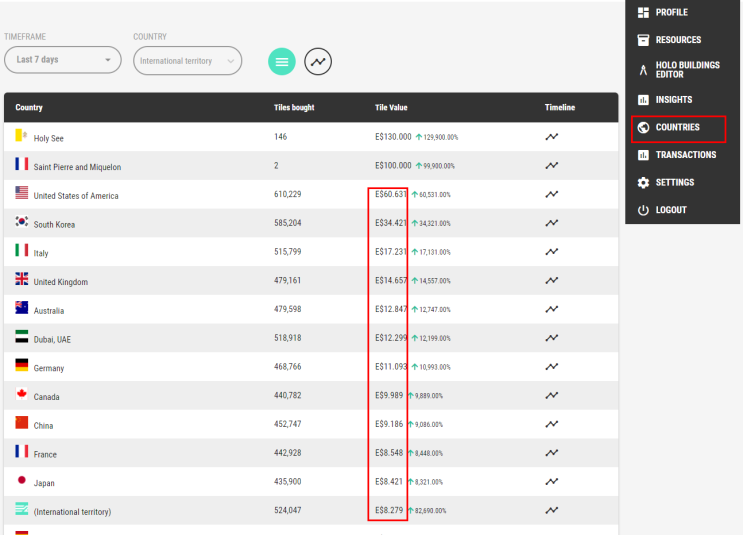Open timeline chart for South Korea
The width and height of the screenshot is (743, 535).
tap(552, 223)
